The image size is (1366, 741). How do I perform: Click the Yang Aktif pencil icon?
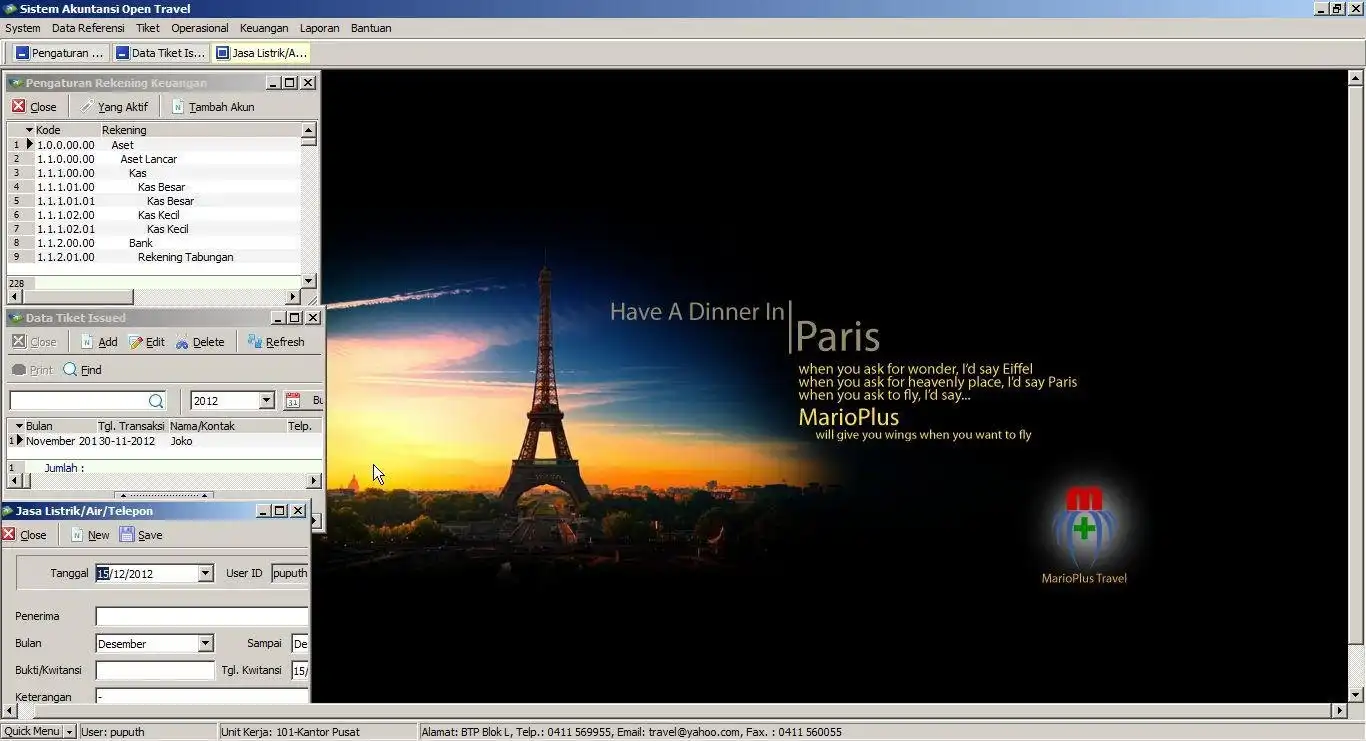tap(88, 107)
